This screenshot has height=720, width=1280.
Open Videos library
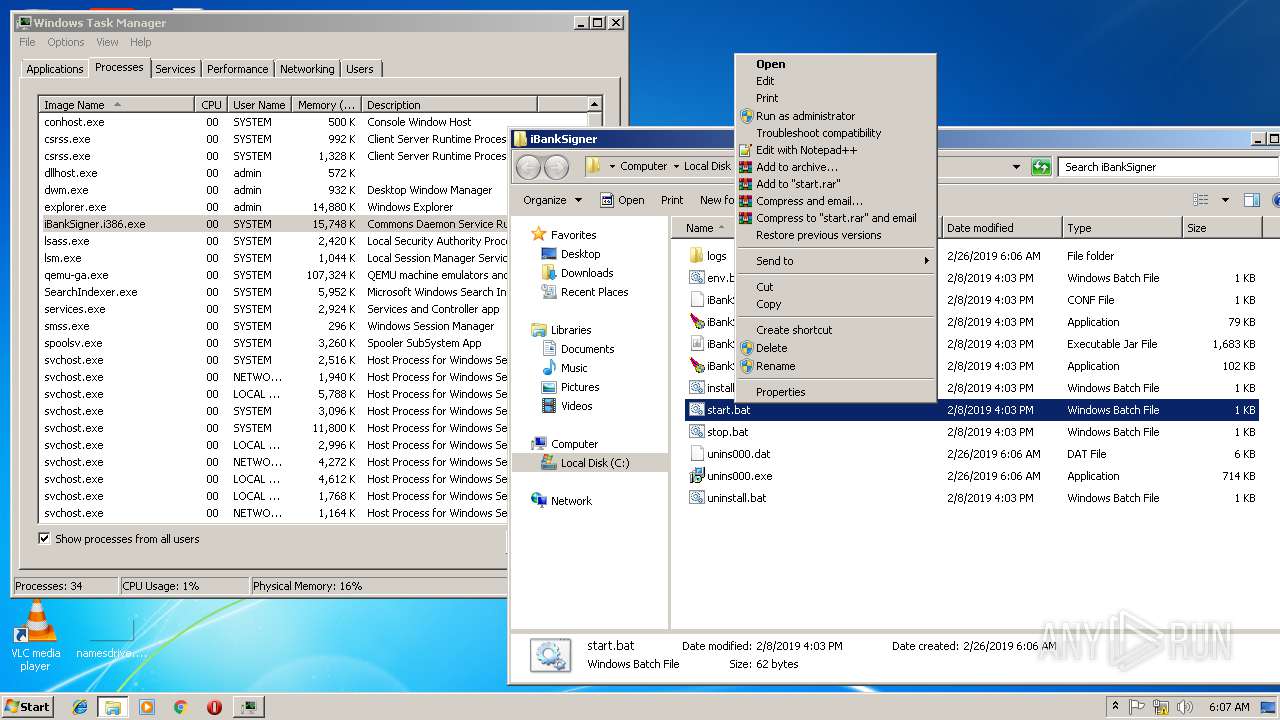[576, 406]
